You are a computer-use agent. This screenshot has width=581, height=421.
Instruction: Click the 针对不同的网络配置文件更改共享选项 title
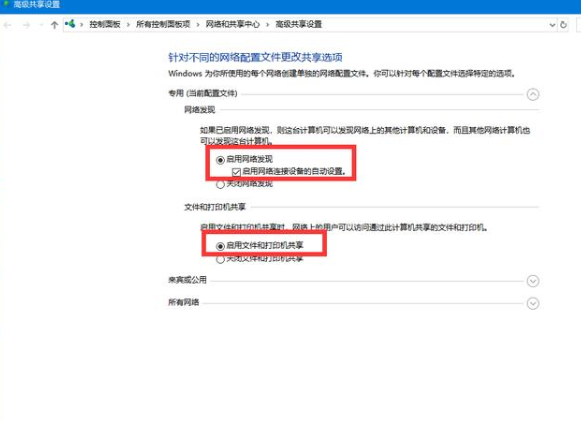[x=255, y=57]
